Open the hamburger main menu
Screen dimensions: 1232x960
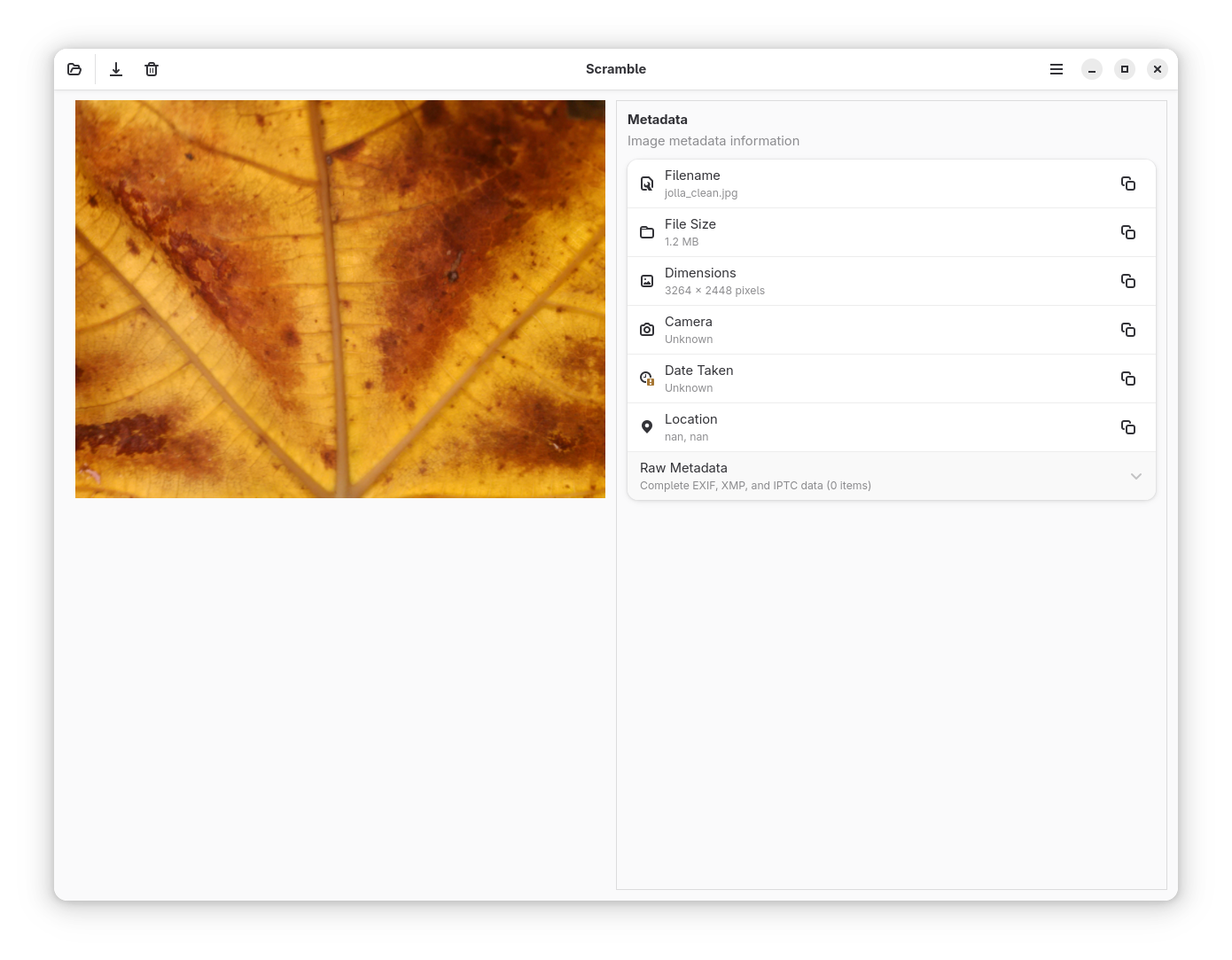point(1057,69)
